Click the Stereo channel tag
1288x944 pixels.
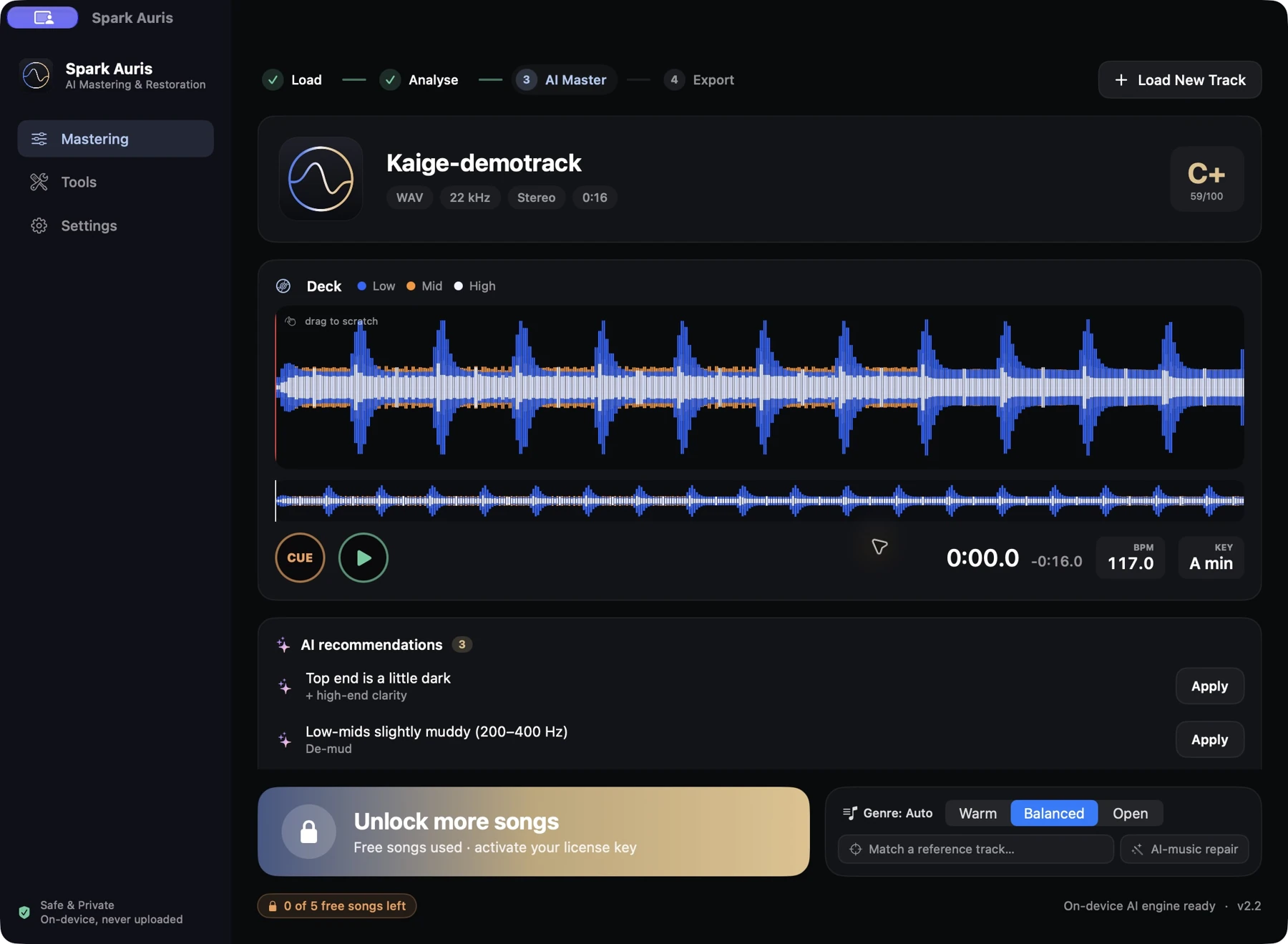[x=536, y=198]
